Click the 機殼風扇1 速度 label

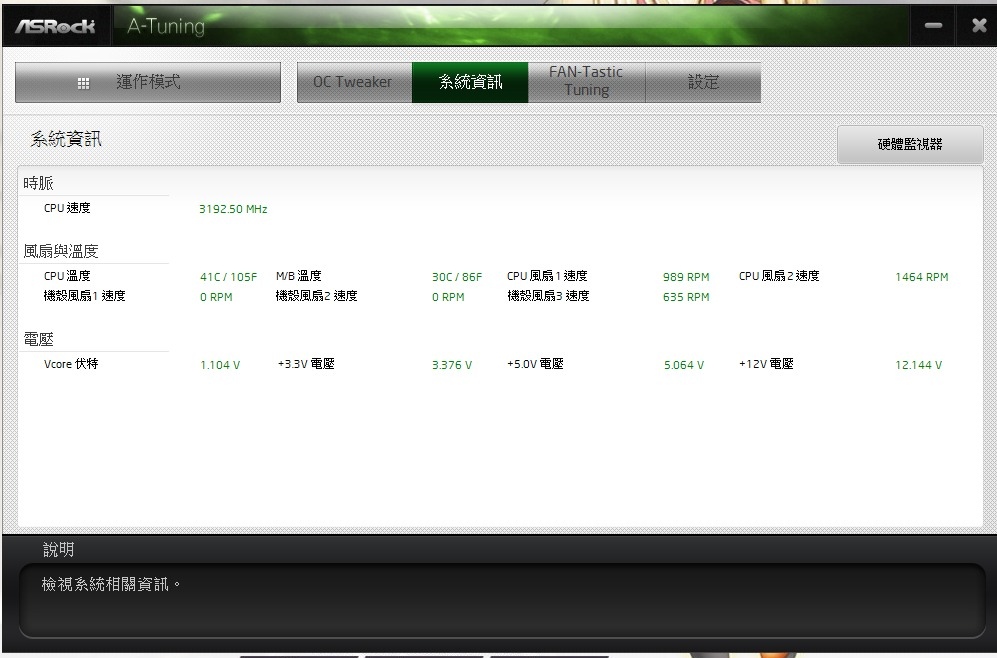click(x=84, y=296)
